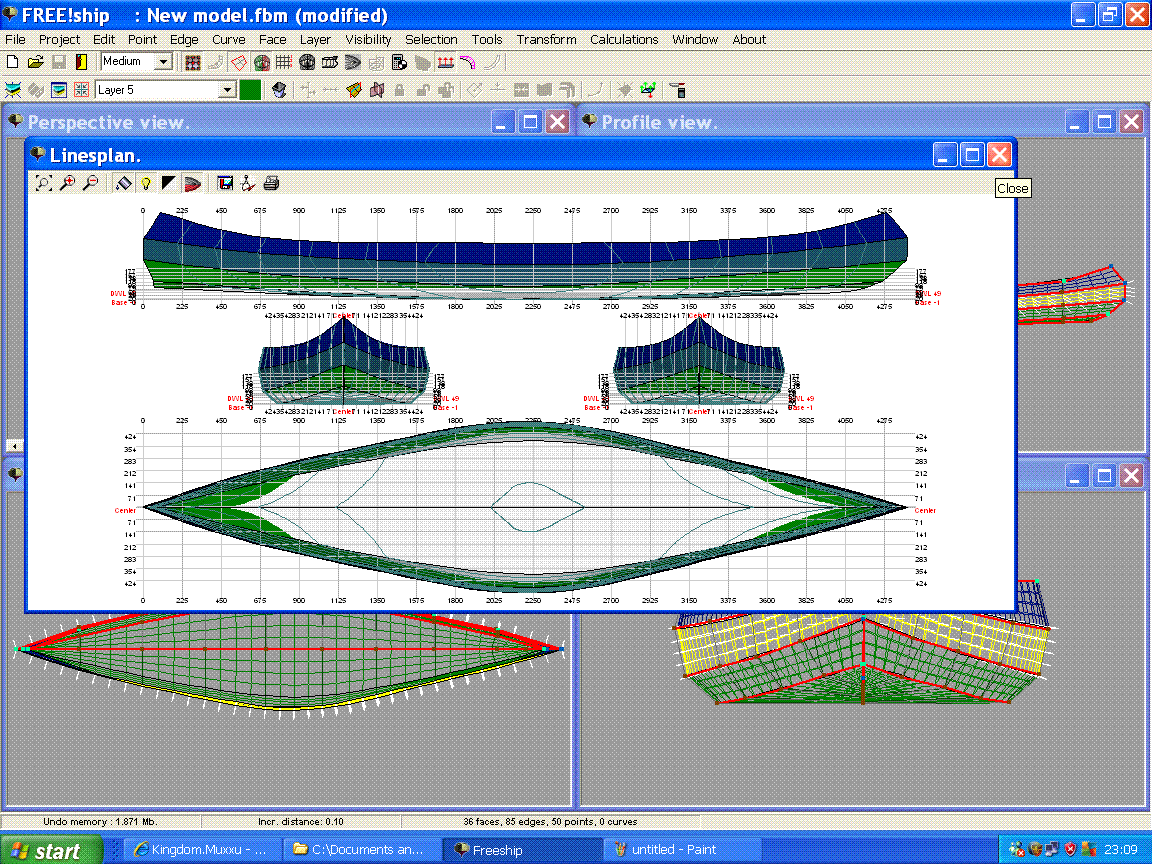The height and width of the screenshot is (864, 1152).
Task: Open the Selection menu
Action: click(431, 40)
